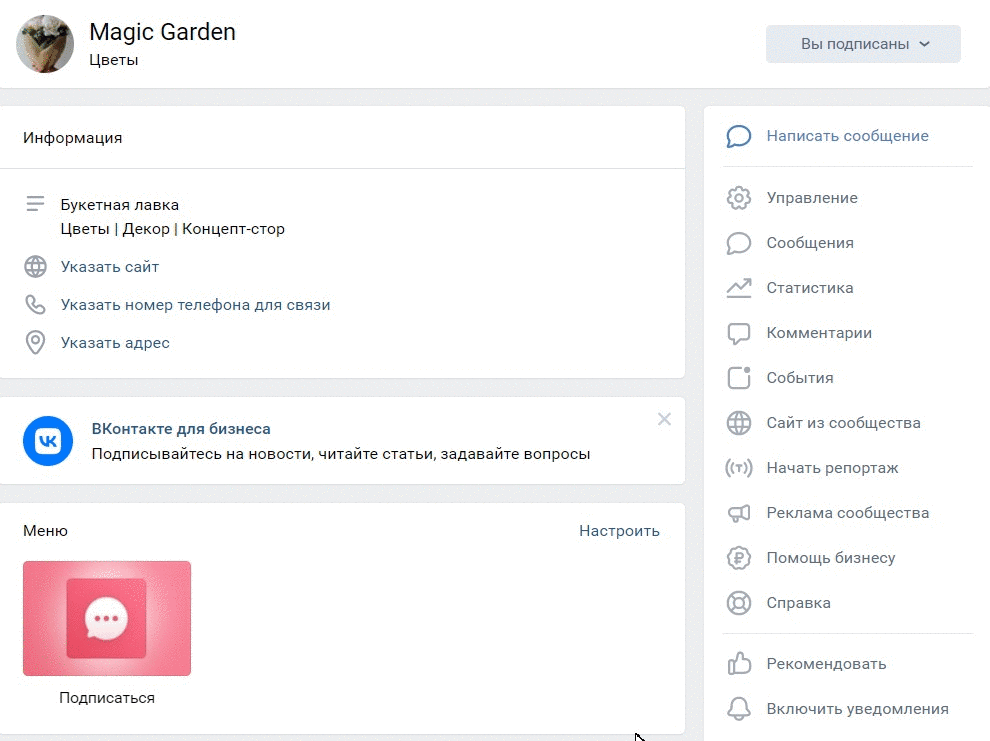990x741 pixels.
Task: Click the Статистика chart icon
Action: (739, 288)
